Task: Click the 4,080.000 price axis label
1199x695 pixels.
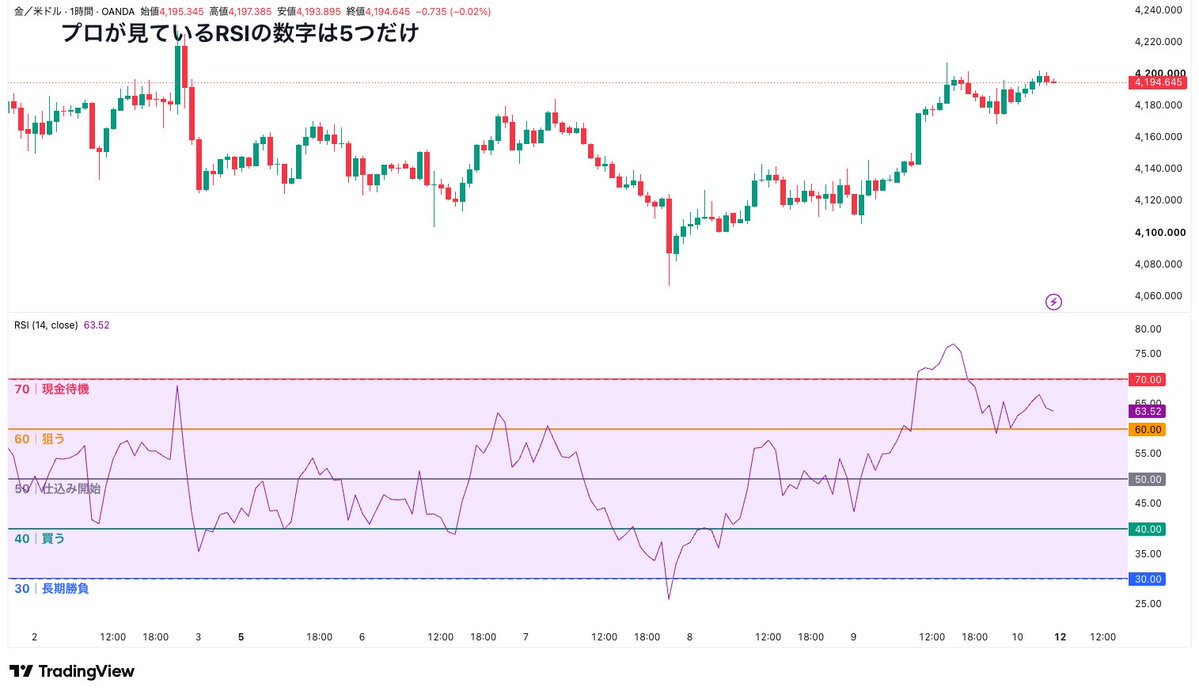Action: click(1158, 264)
